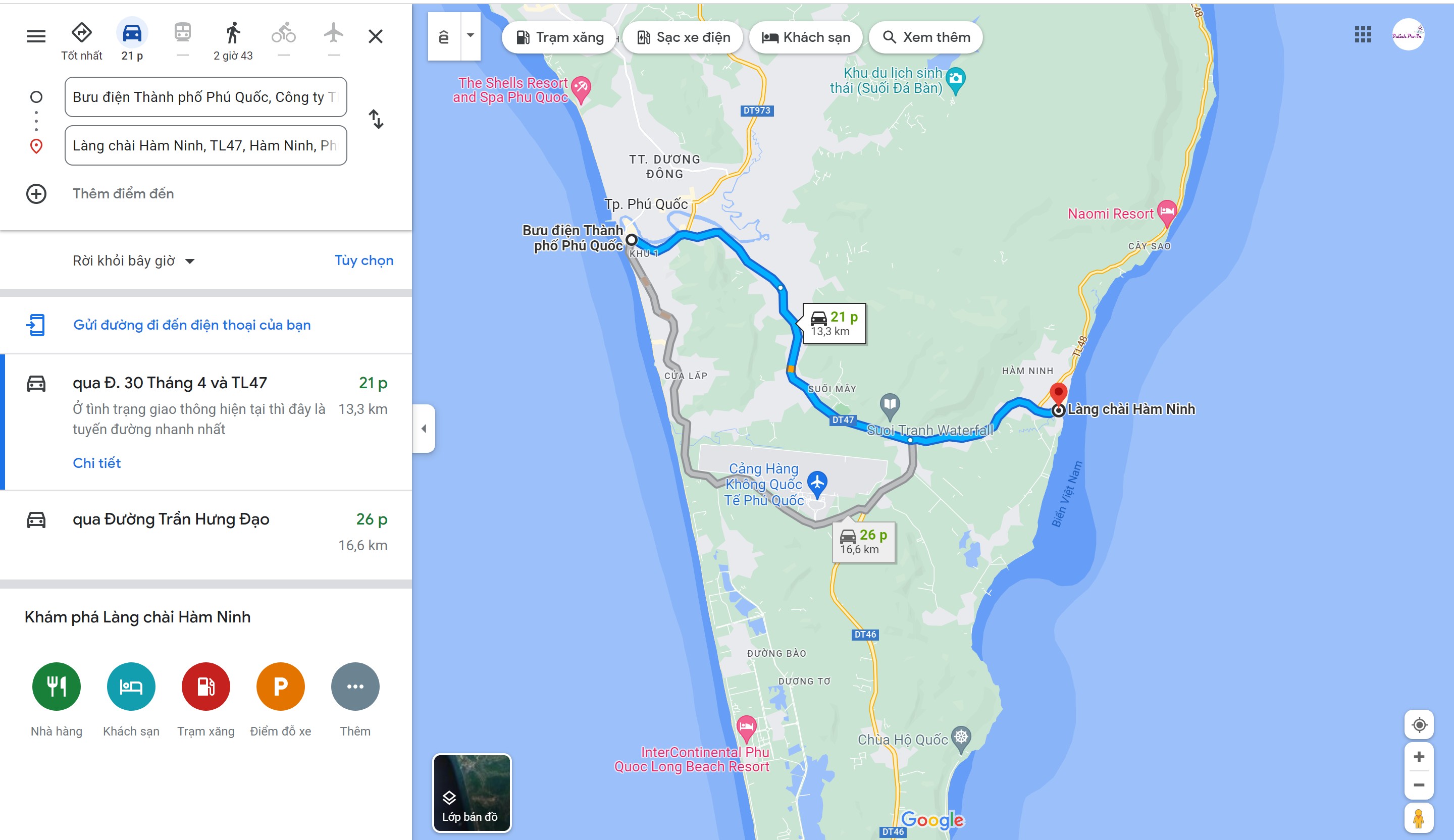Collapse the side panel
The image size is (1454, 840).
[x=424, y=428]
